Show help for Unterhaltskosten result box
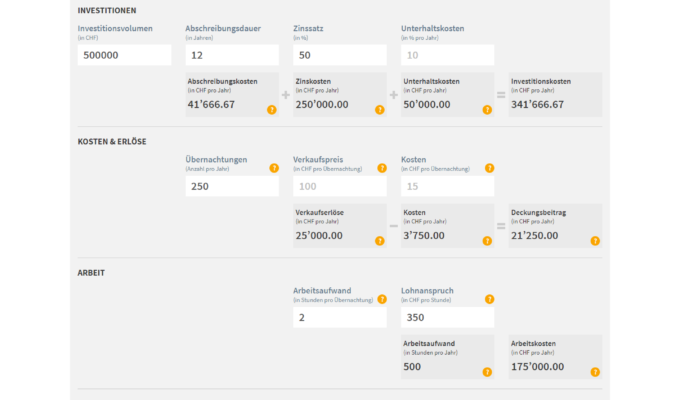The image size is (680, 400). pyautogui.click(x=487, y=109)
